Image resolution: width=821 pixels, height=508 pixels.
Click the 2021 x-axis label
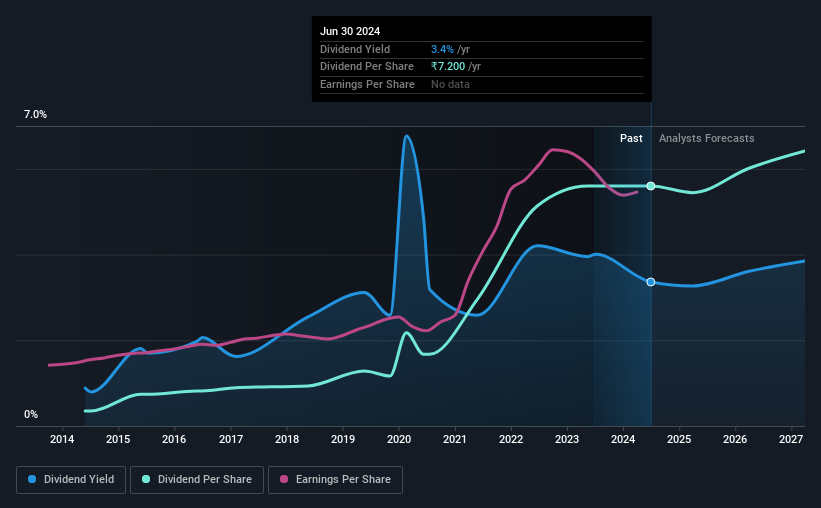(x=454, y=439)
